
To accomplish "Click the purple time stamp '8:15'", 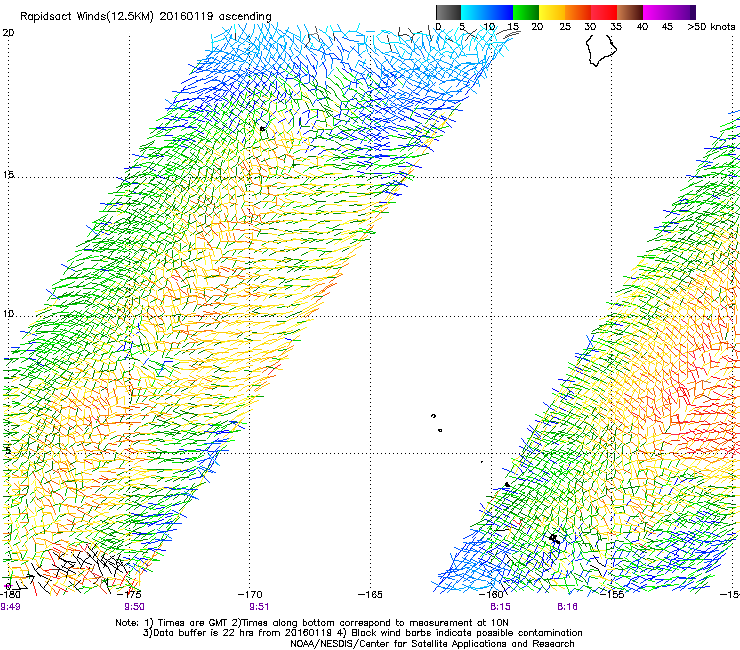I will pyautogui.click(x=500, y=607).
